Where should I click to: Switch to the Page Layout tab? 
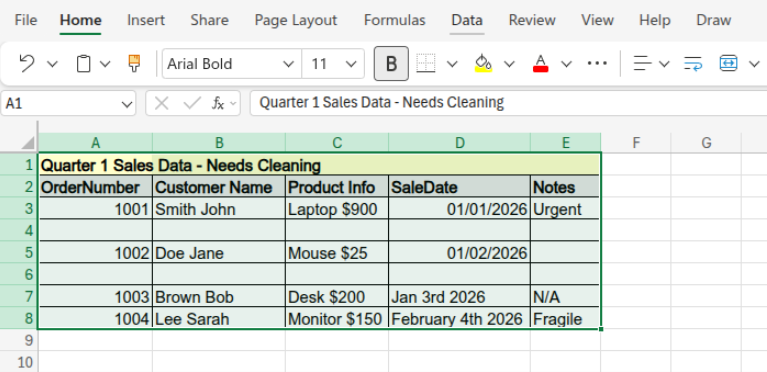296,20
